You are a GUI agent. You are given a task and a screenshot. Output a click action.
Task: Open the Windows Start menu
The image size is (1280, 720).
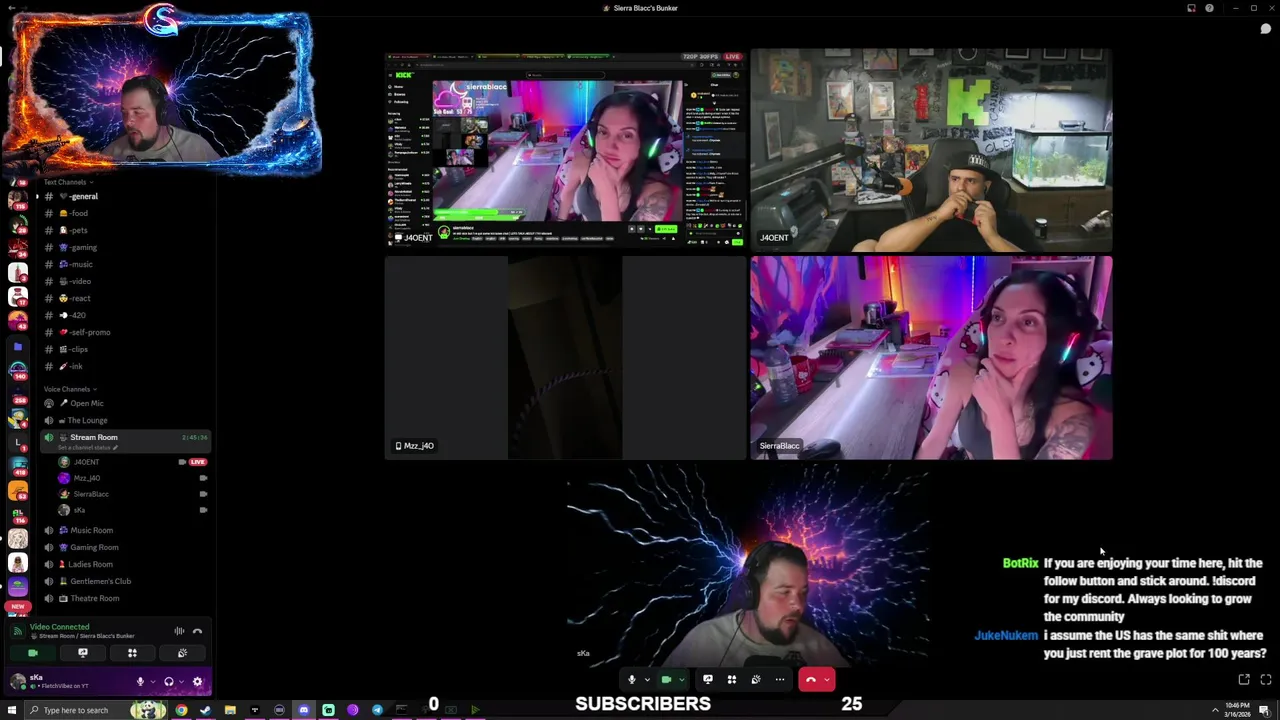(x=14, y=710)
